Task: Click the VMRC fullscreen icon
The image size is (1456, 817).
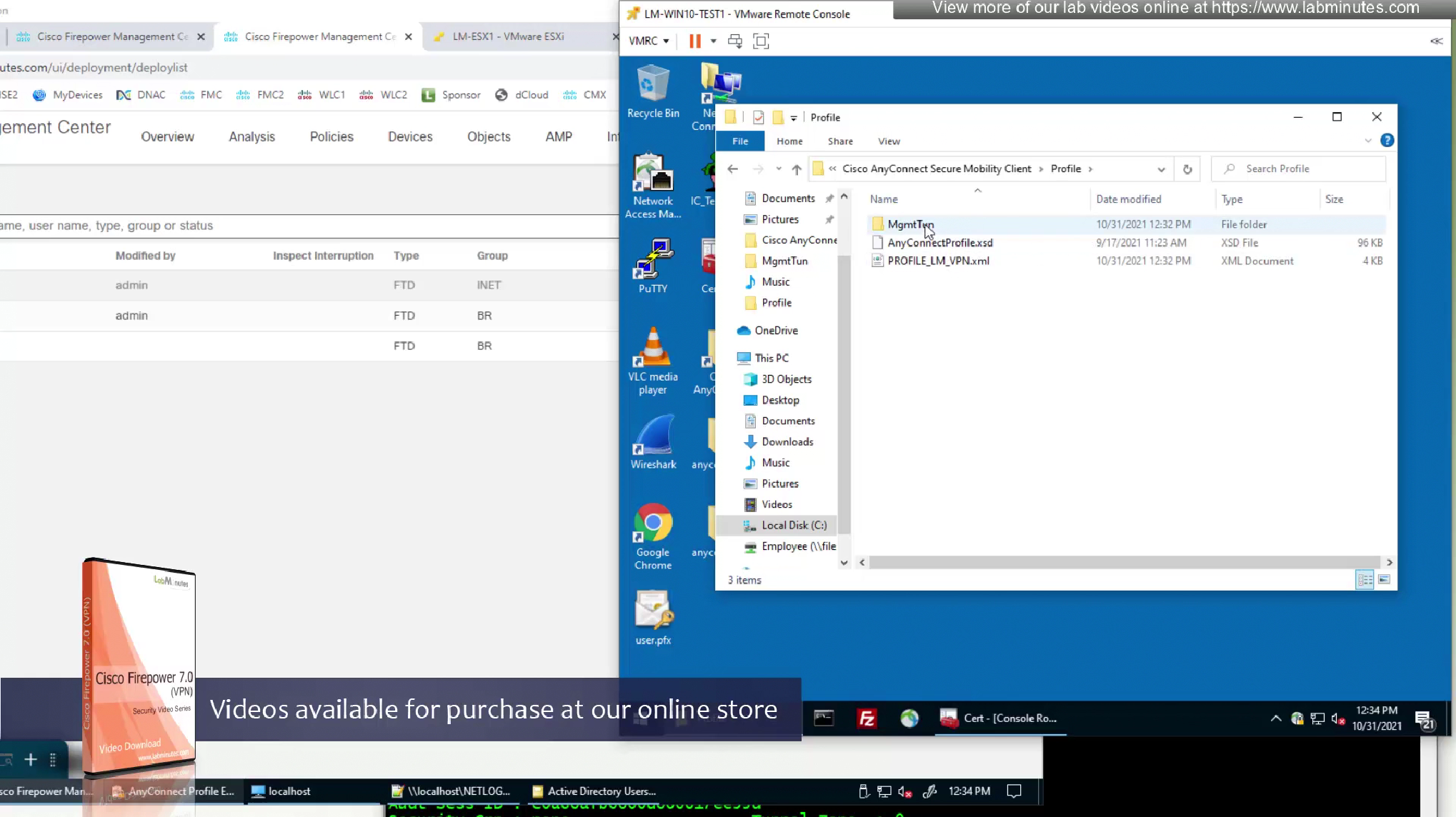Action: [761, 41]
